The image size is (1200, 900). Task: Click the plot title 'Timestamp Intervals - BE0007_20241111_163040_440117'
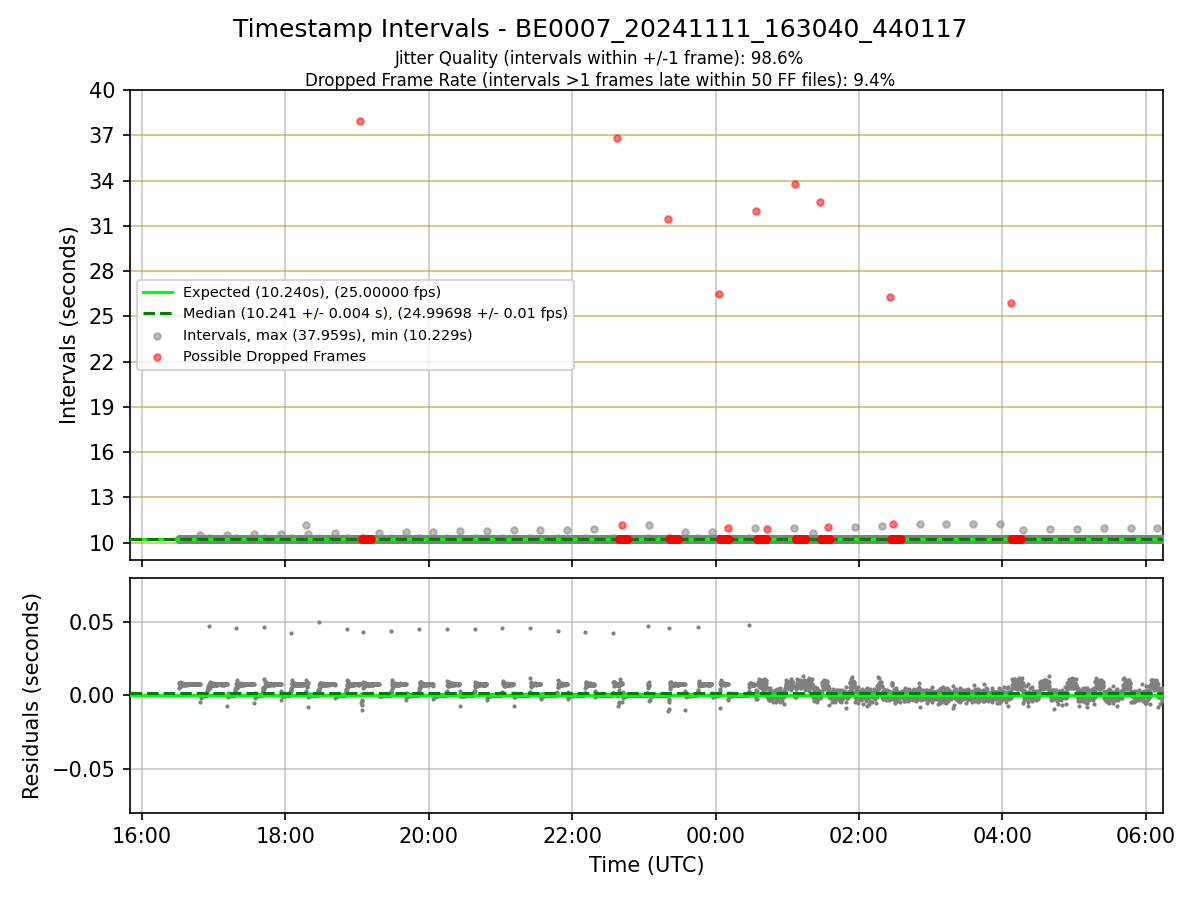pyautogui.click(x=600, y=29)
